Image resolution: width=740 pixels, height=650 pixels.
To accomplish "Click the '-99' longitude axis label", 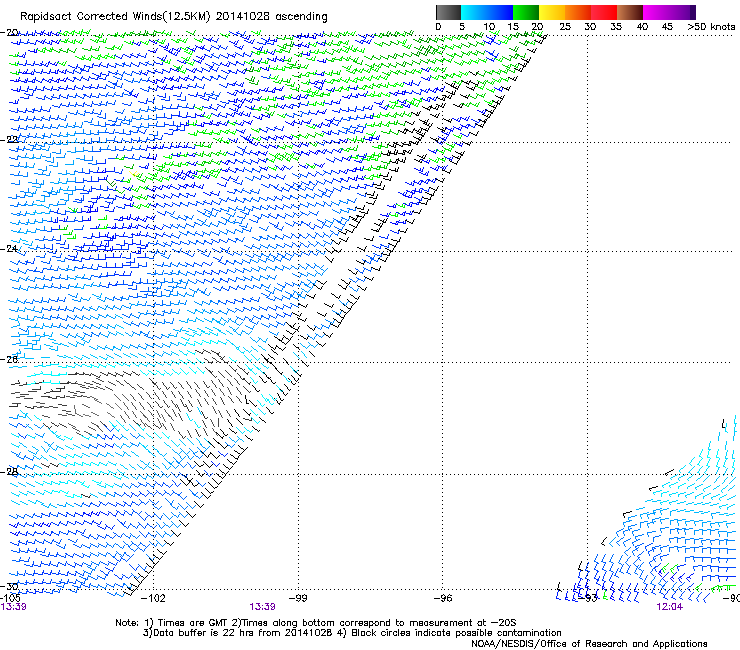I will 298,598.
